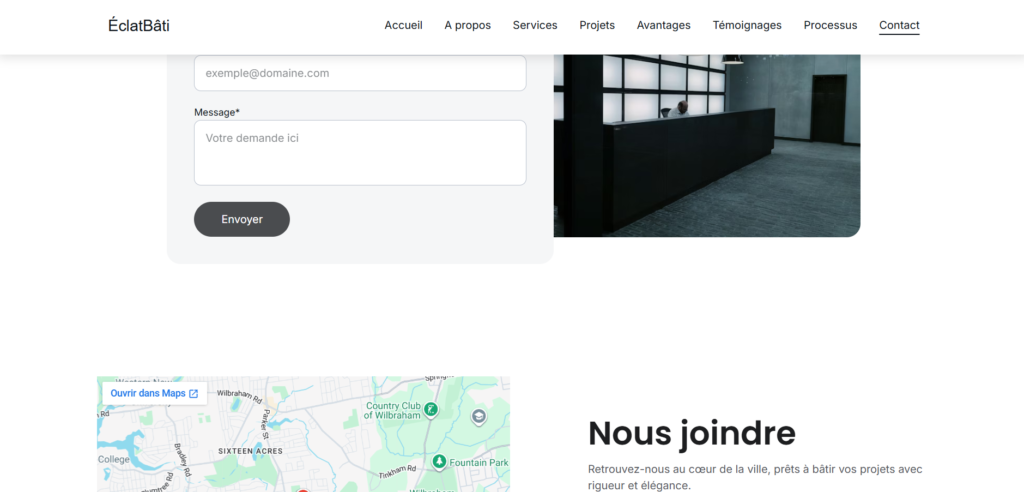
Task: Click the Sixteen Acres label on map
Action: point(250,451)
